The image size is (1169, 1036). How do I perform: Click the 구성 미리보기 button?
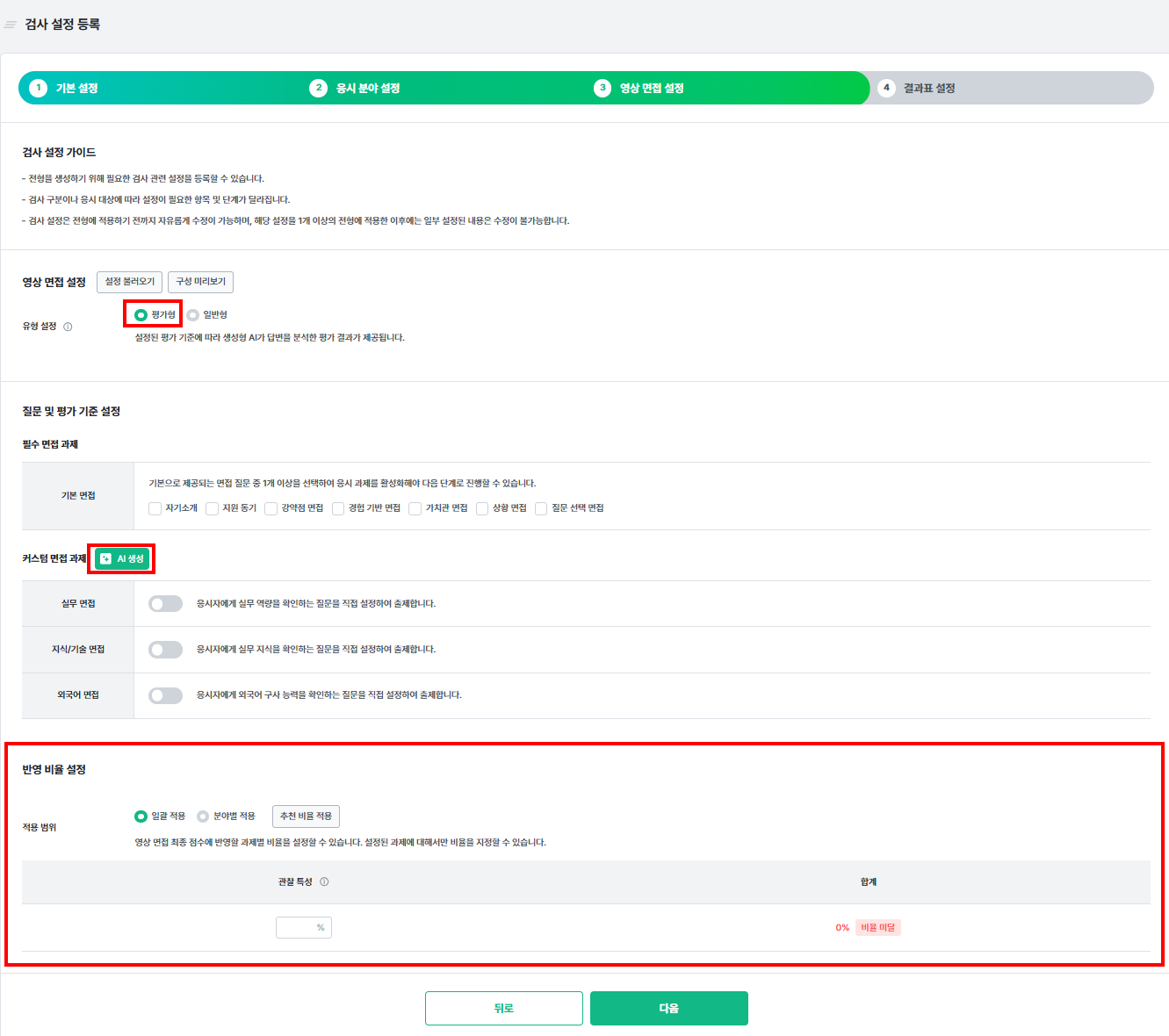200,282
